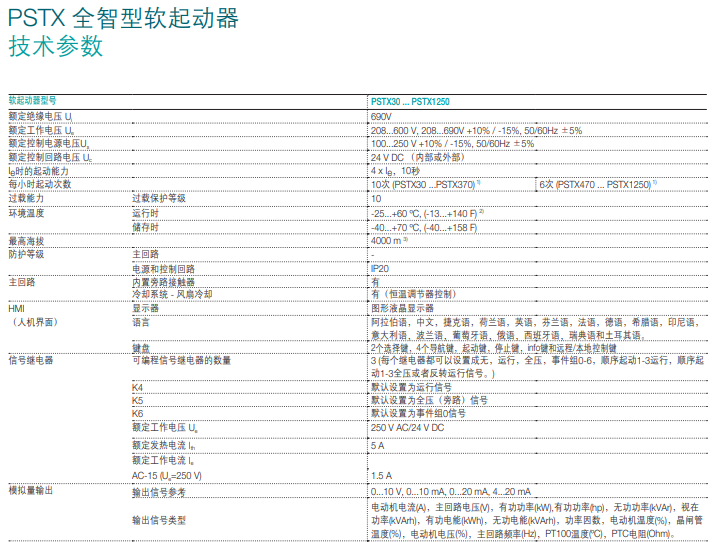713x542 pixels.
Task: Click the value '默认设置为运行信号'
Action: pos(411,387)
